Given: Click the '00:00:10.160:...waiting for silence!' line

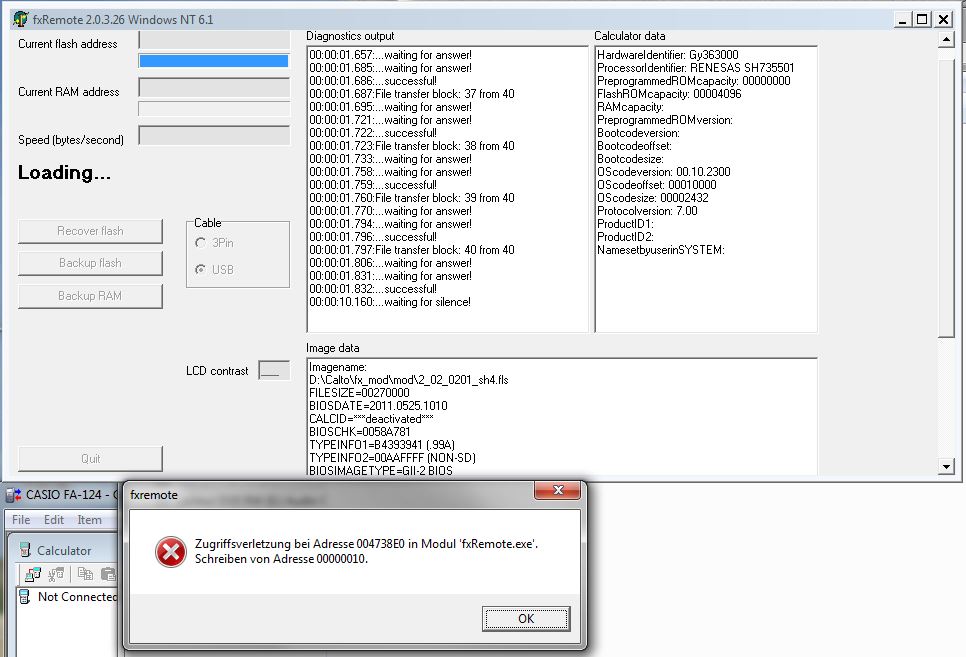Looking at the screenshot, I should tap(390, 302).
